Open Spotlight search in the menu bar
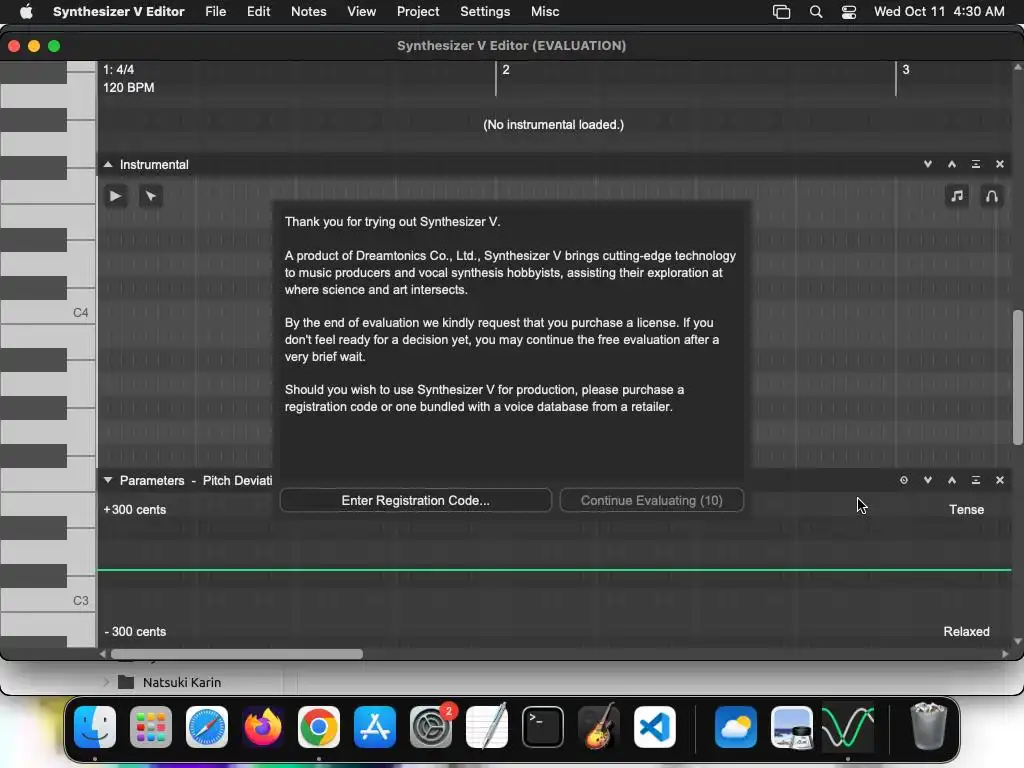The height and width of the screenshot is (768, 1024). [816, 12]
